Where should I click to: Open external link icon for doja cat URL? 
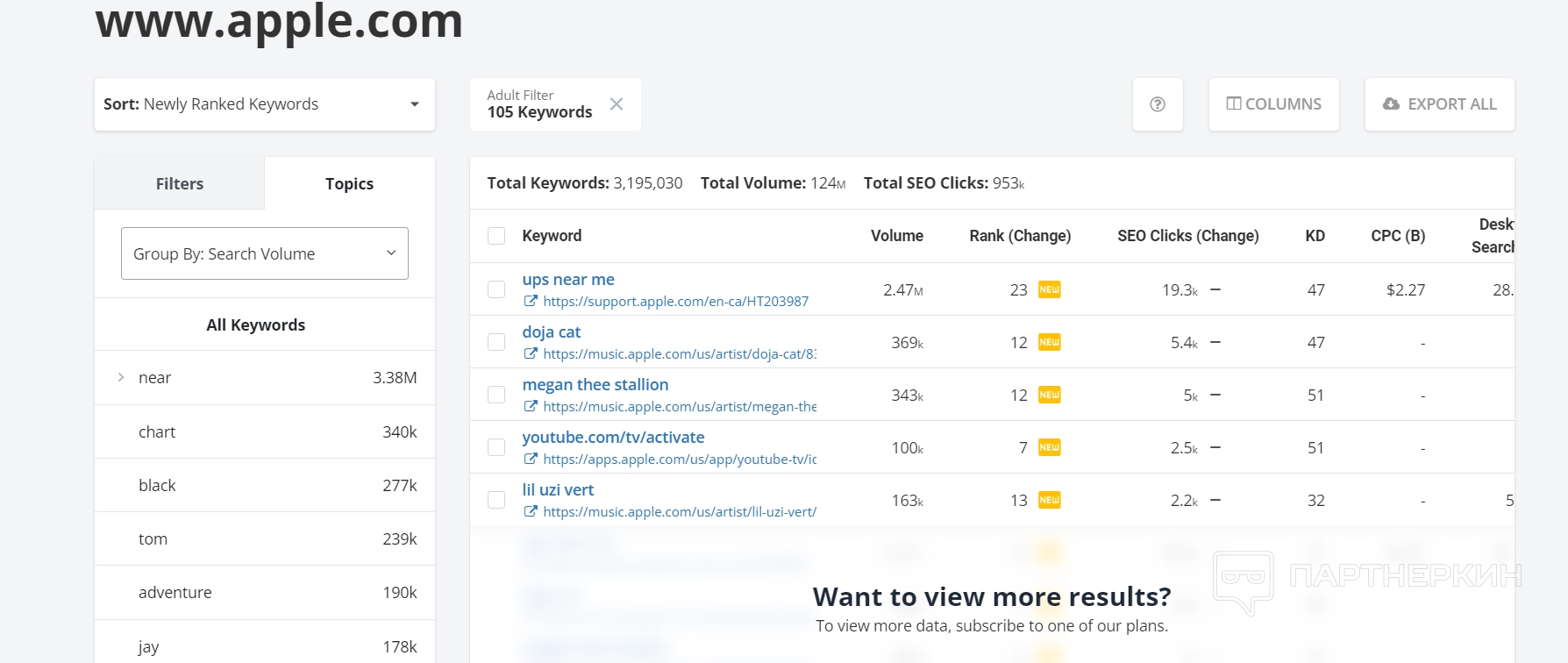click(x=531, y=354)
